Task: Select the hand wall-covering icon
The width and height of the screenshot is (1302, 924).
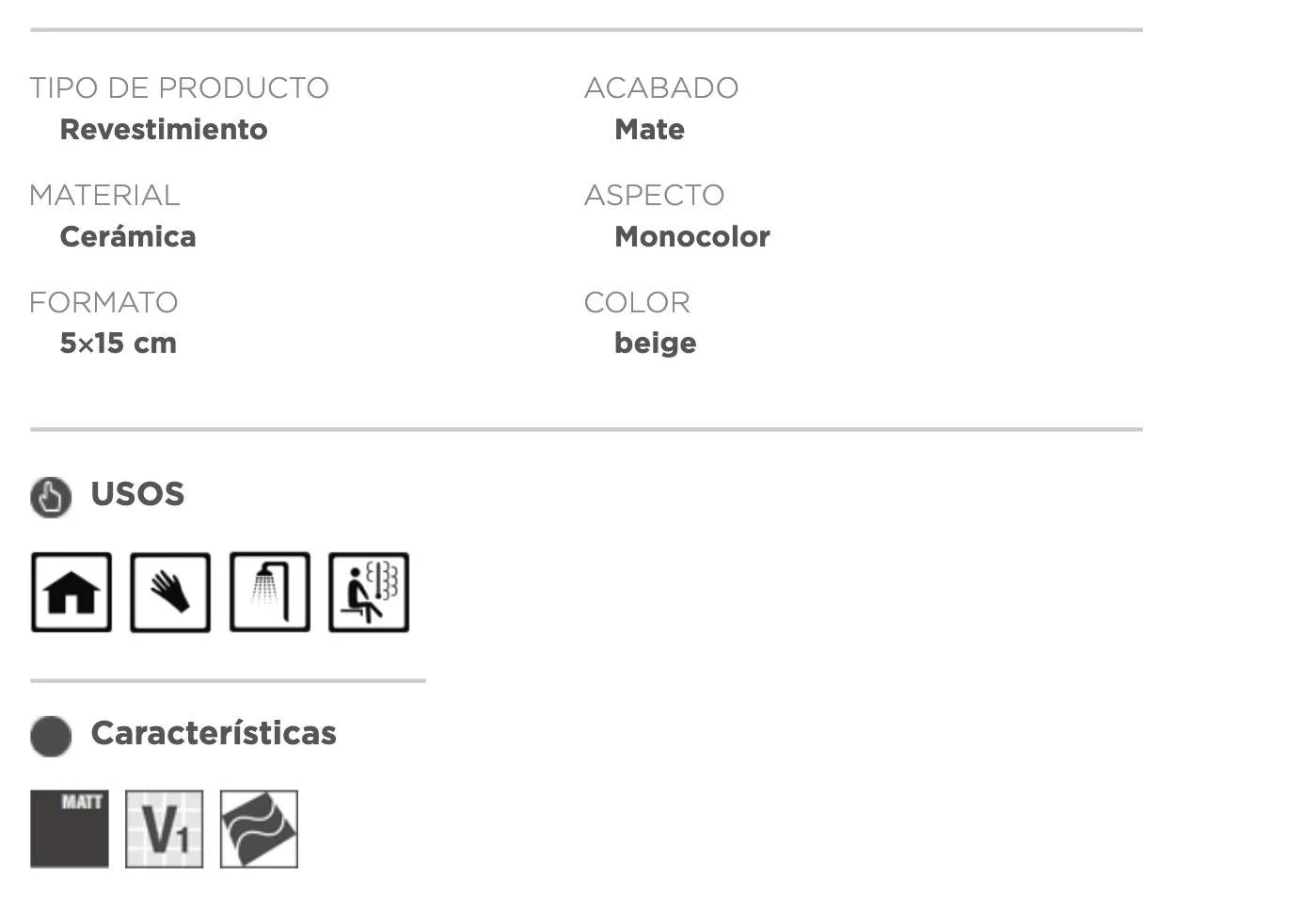Action: (x=170, y=592)
